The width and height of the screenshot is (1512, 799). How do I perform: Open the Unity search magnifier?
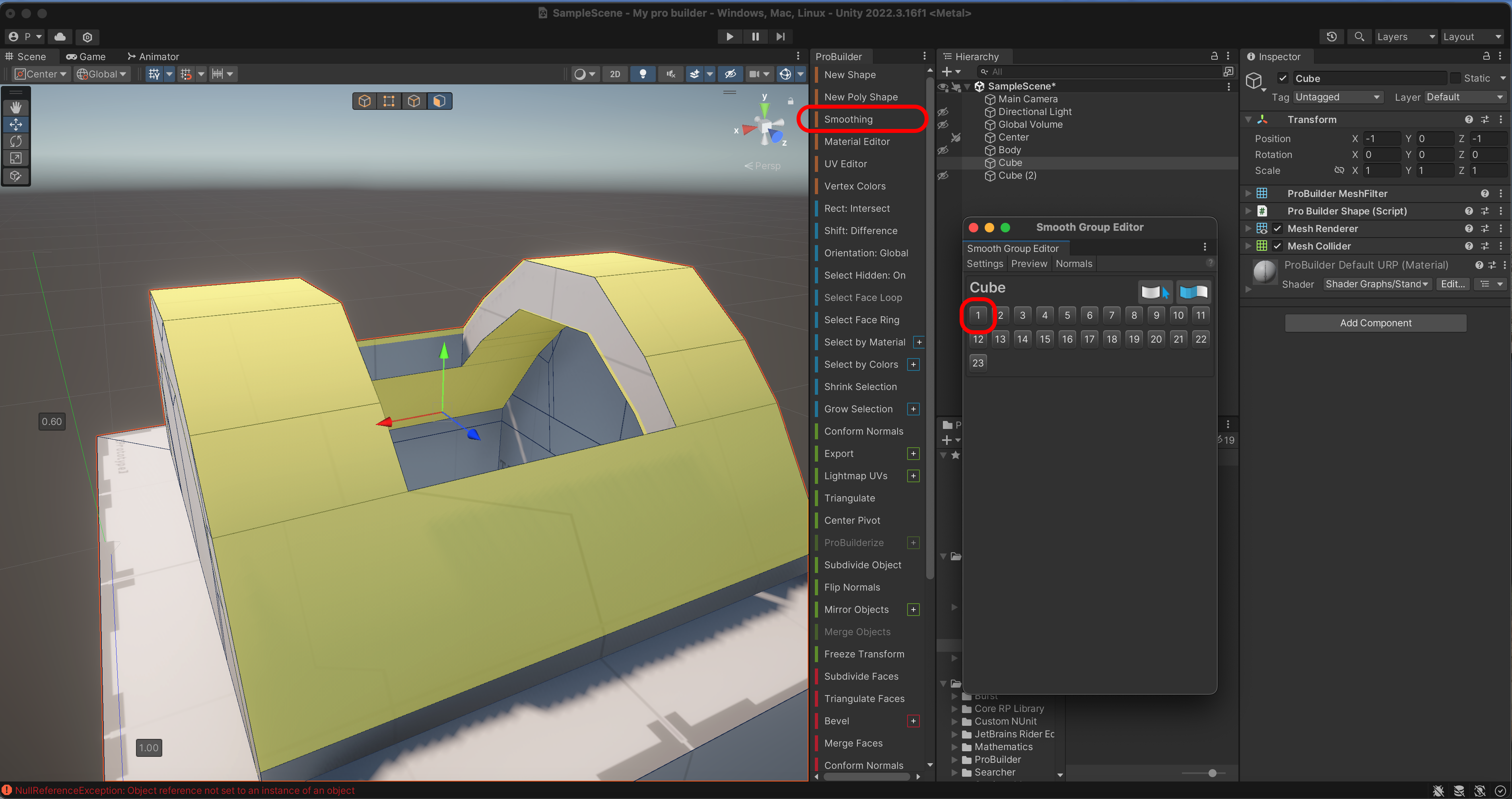(x=1359, y=37)
